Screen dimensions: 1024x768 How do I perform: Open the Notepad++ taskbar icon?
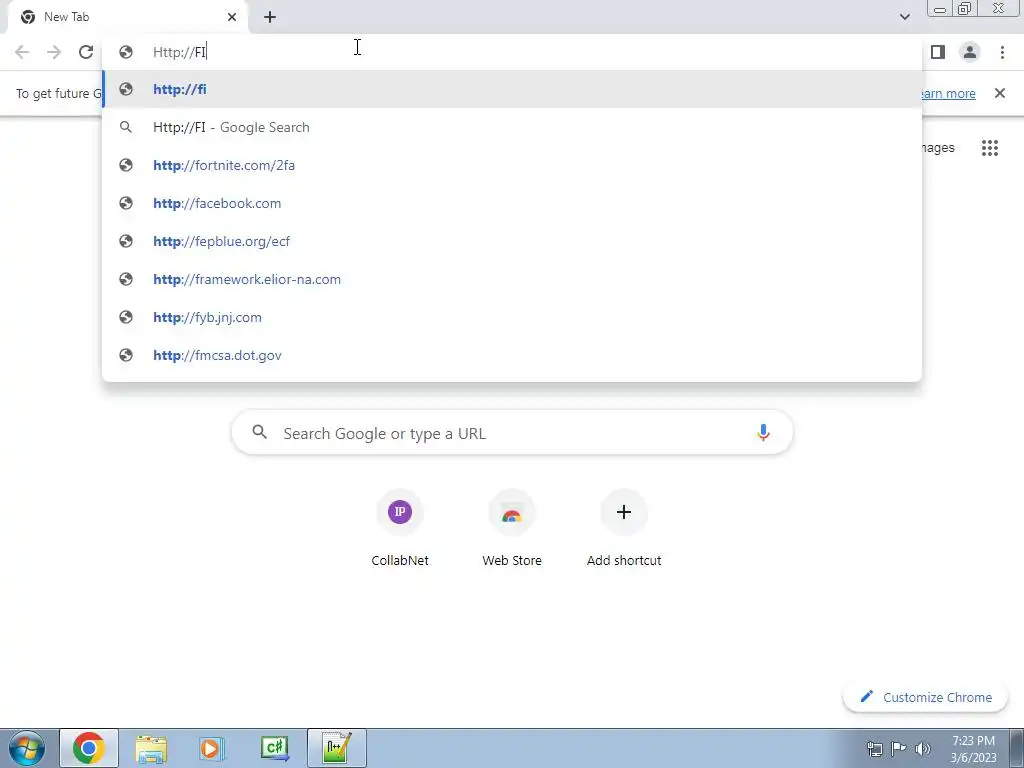pos(337,748)
